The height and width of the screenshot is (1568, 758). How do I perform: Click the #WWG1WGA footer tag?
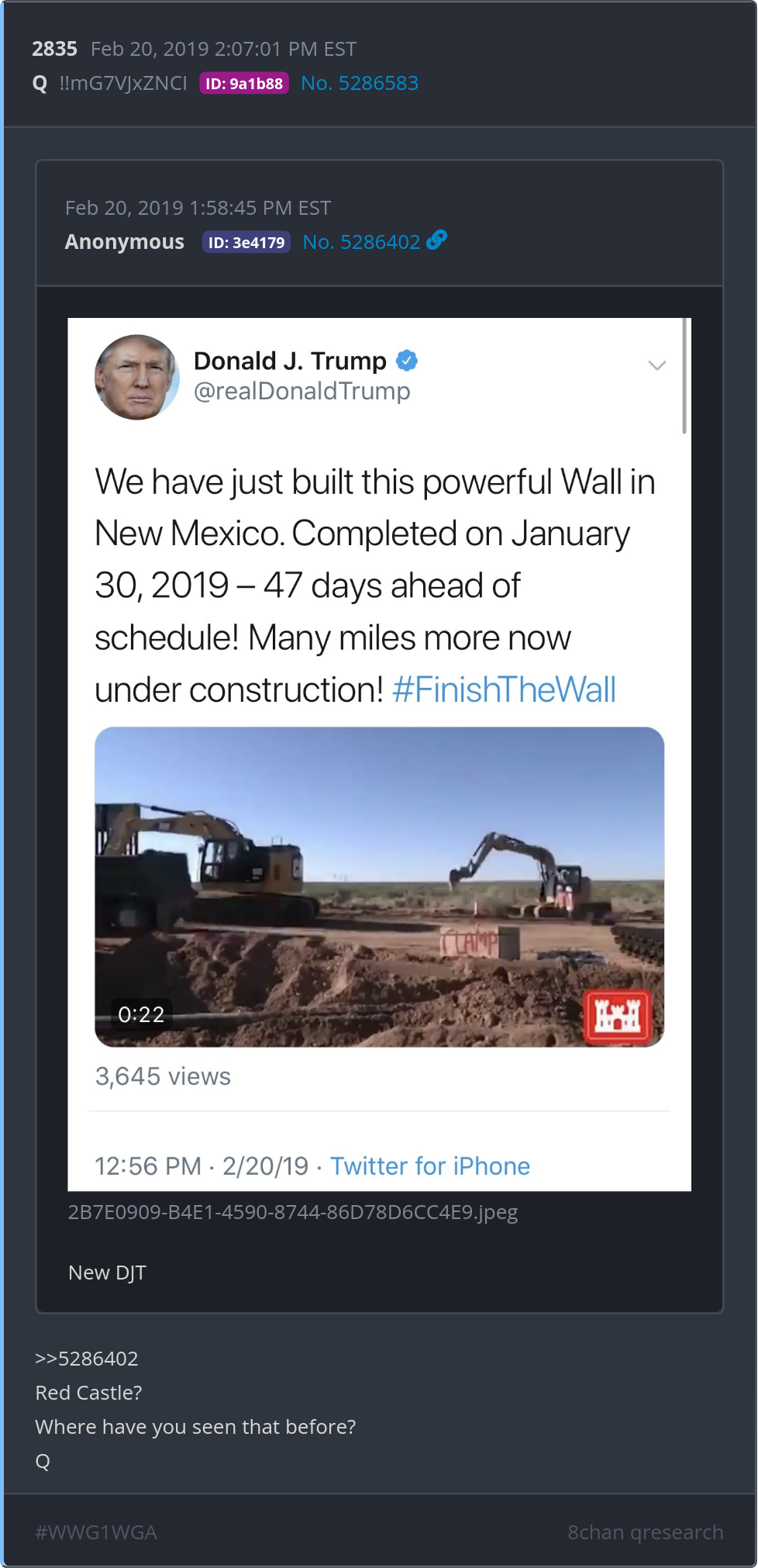96,1532
